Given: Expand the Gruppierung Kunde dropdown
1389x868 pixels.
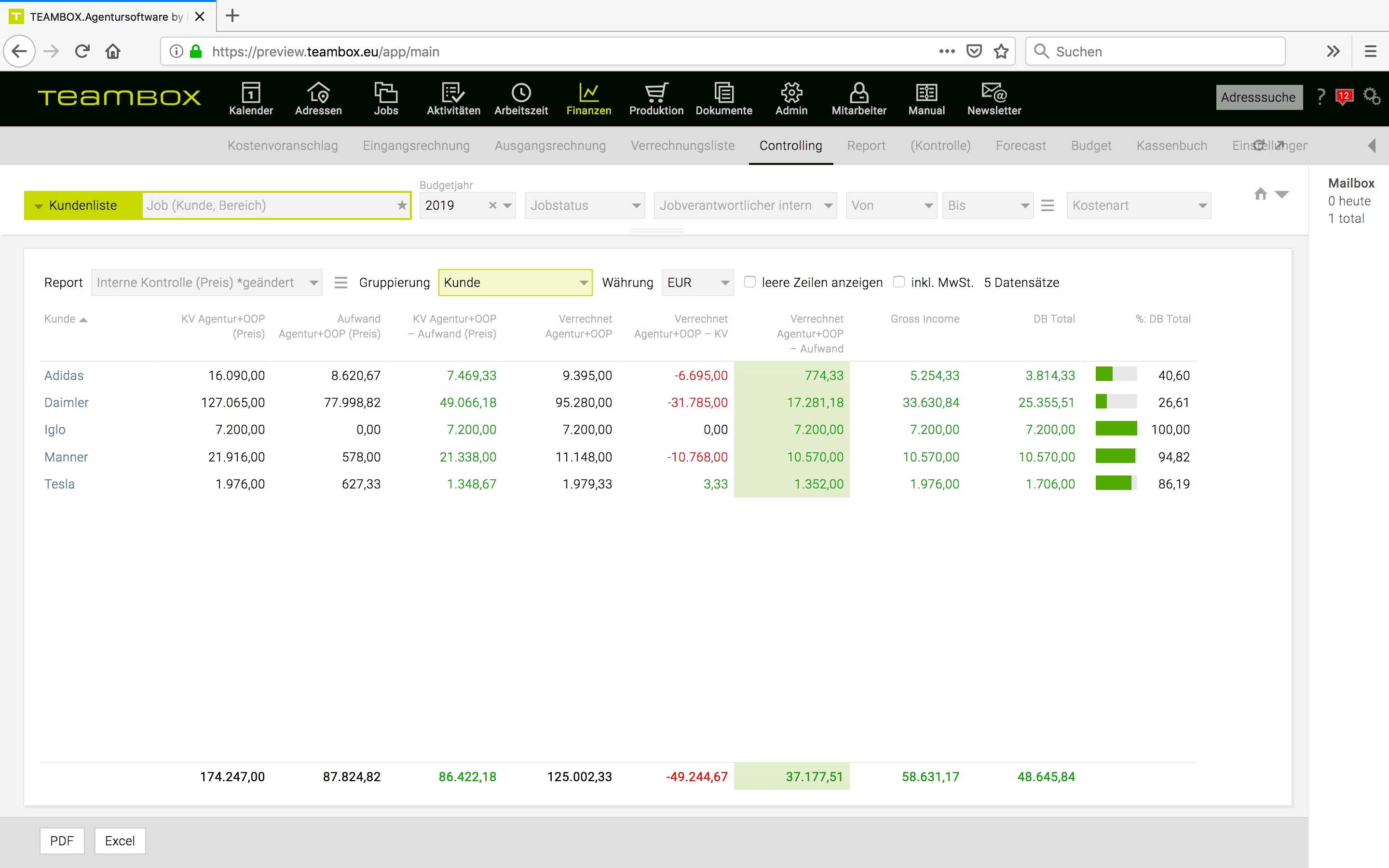Looking at the screenshot, I should (x=515, y=283).
